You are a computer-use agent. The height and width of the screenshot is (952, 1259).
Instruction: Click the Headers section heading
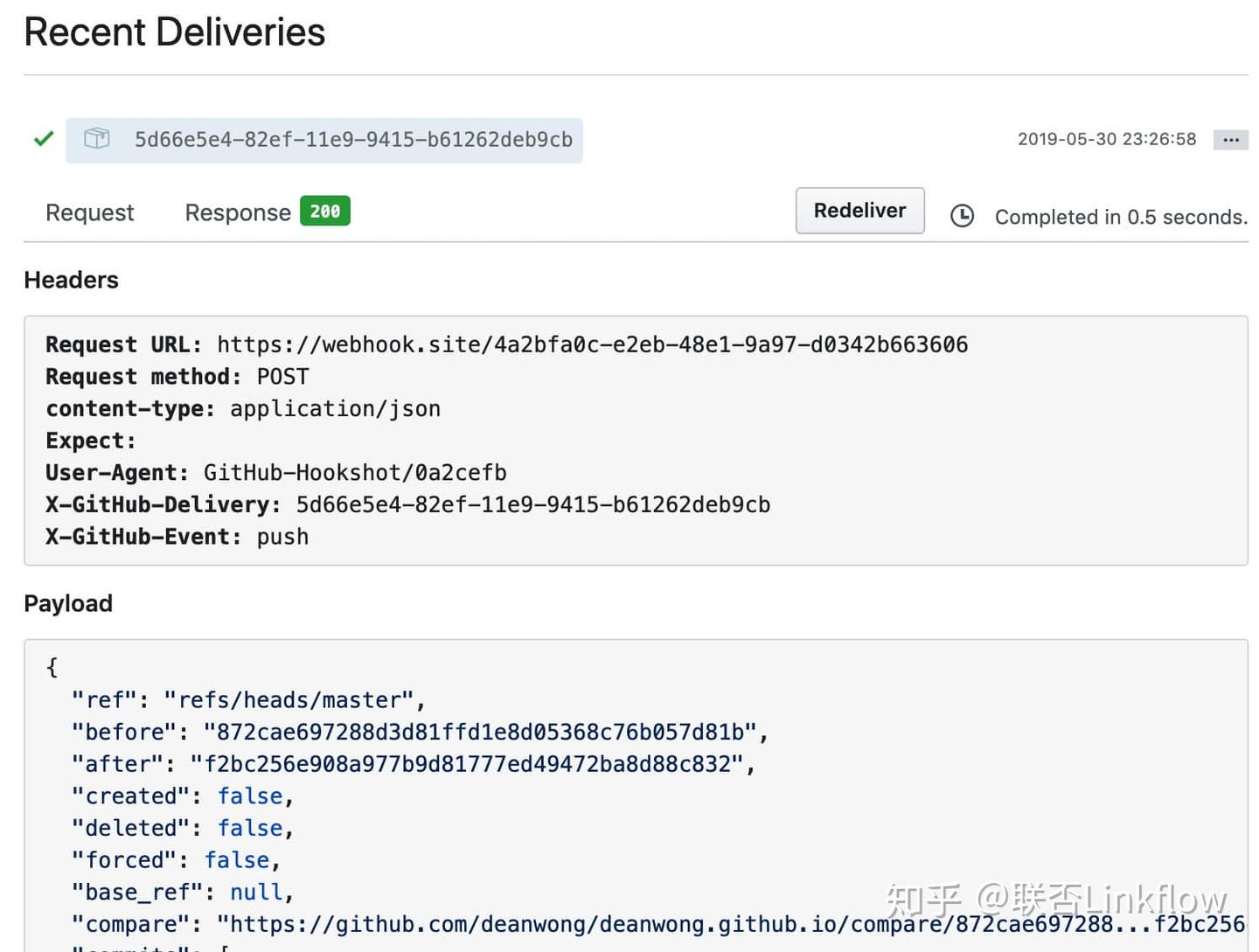tap(71, 280)
